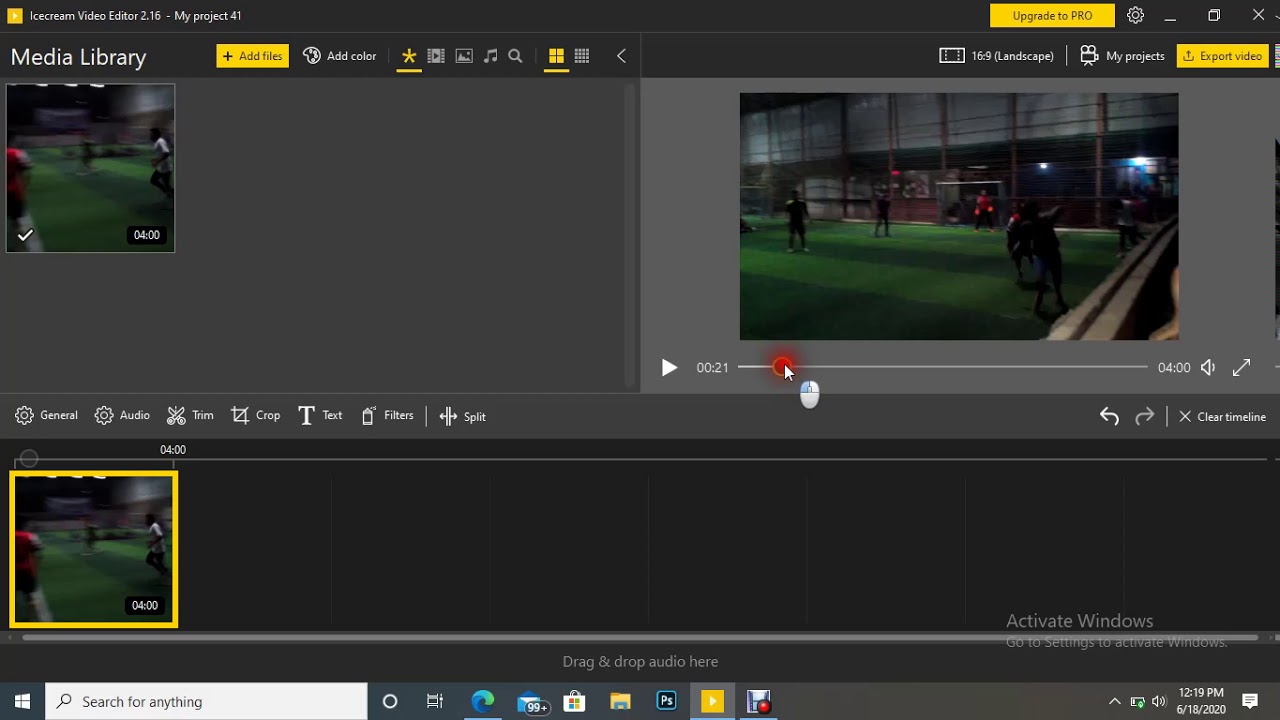Open Microsoft Store from taskbar
Viewport: 1280px width, 720px height.
pos(574,701)
